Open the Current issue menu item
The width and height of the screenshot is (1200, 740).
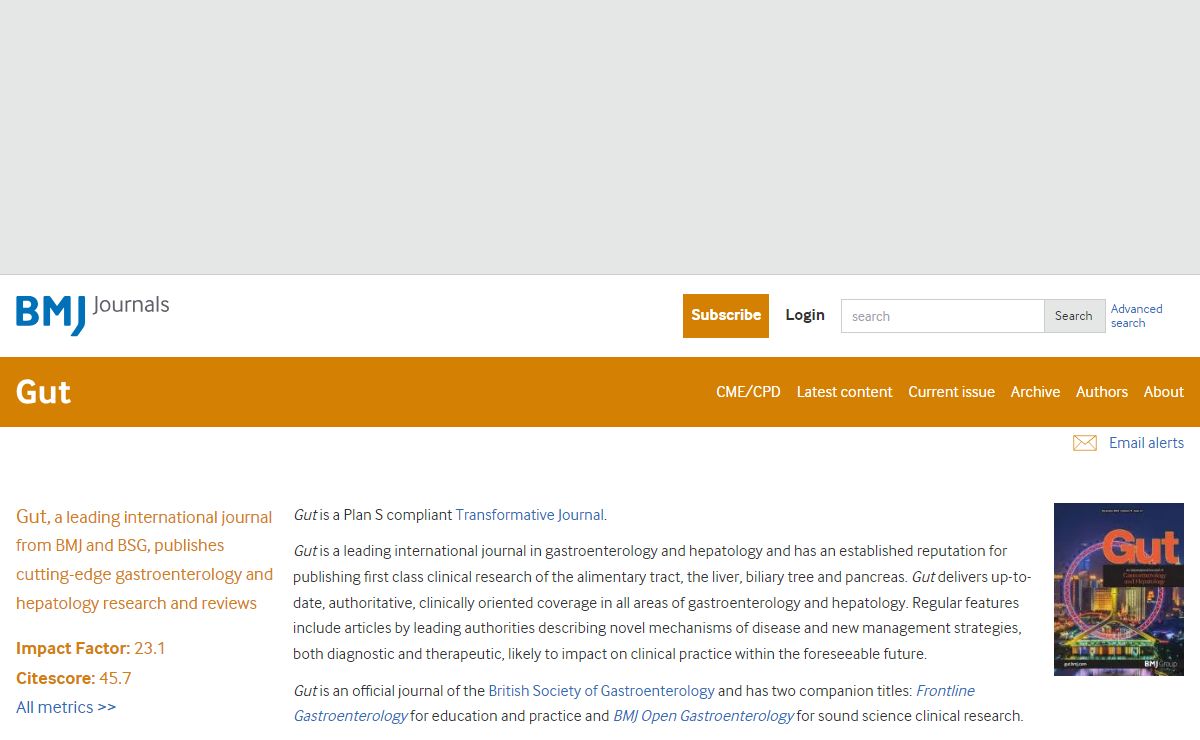[x=951, y=392]
